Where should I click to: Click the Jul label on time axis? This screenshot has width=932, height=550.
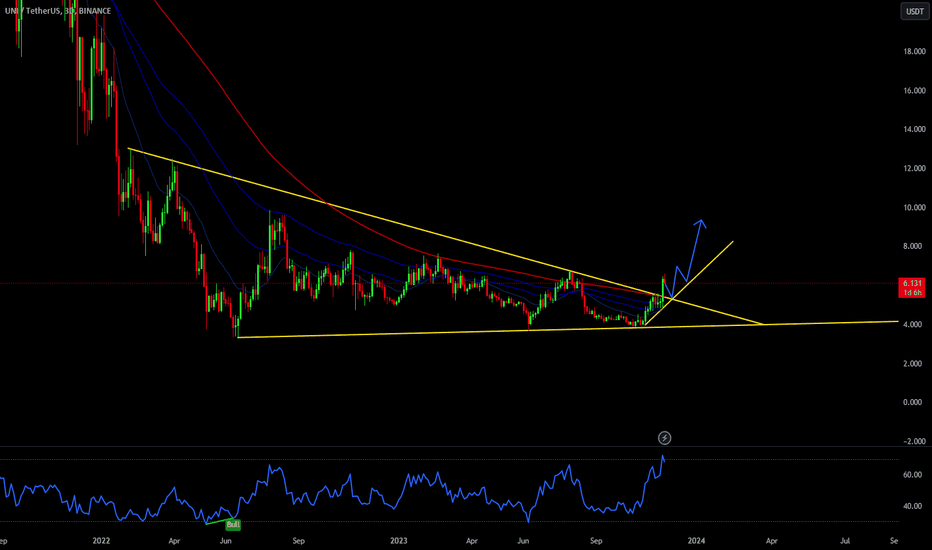tap(845, 540)
